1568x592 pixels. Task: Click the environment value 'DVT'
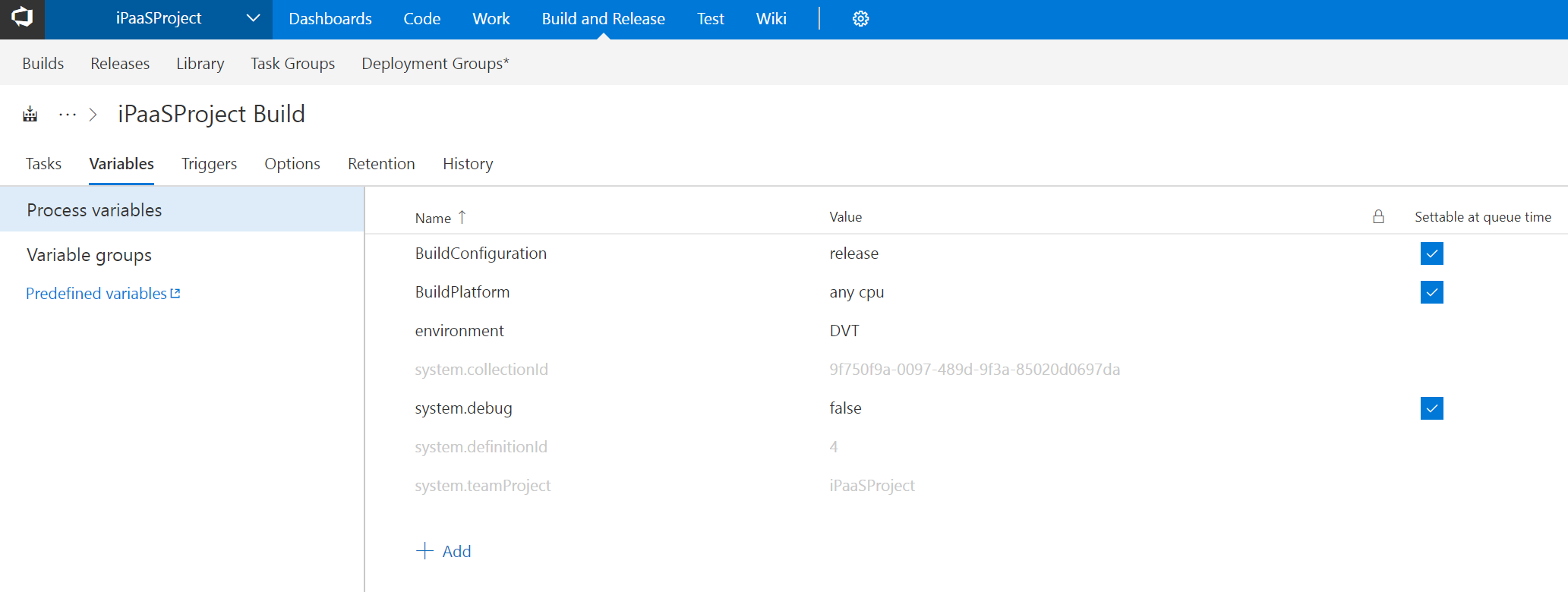pos(844,331)
